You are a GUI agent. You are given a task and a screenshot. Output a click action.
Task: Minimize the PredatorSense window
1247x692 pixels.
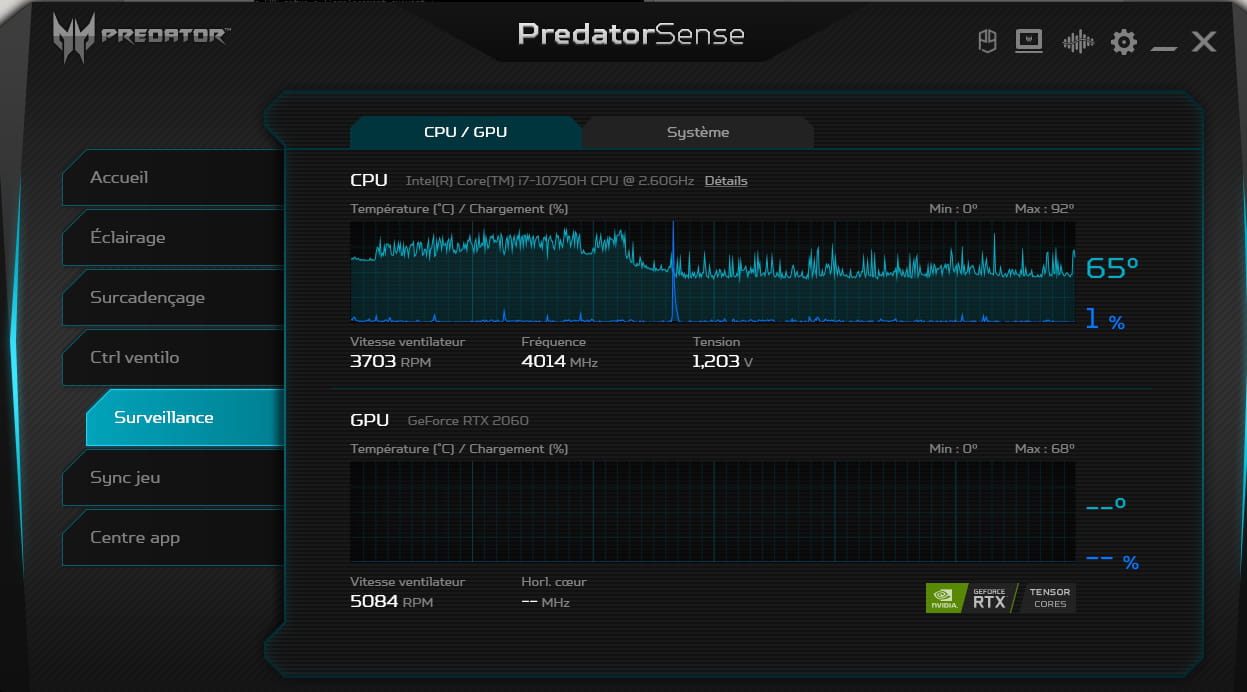click(1163, 48)
